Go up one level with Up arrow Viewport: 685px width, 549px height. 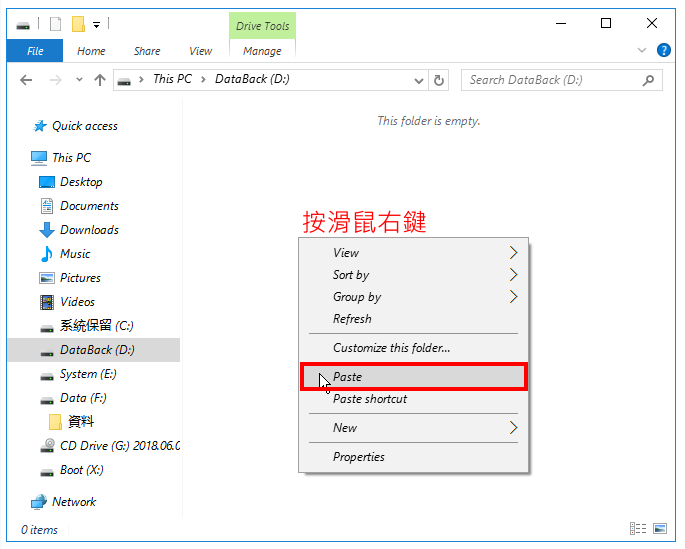tap(100, 80)
